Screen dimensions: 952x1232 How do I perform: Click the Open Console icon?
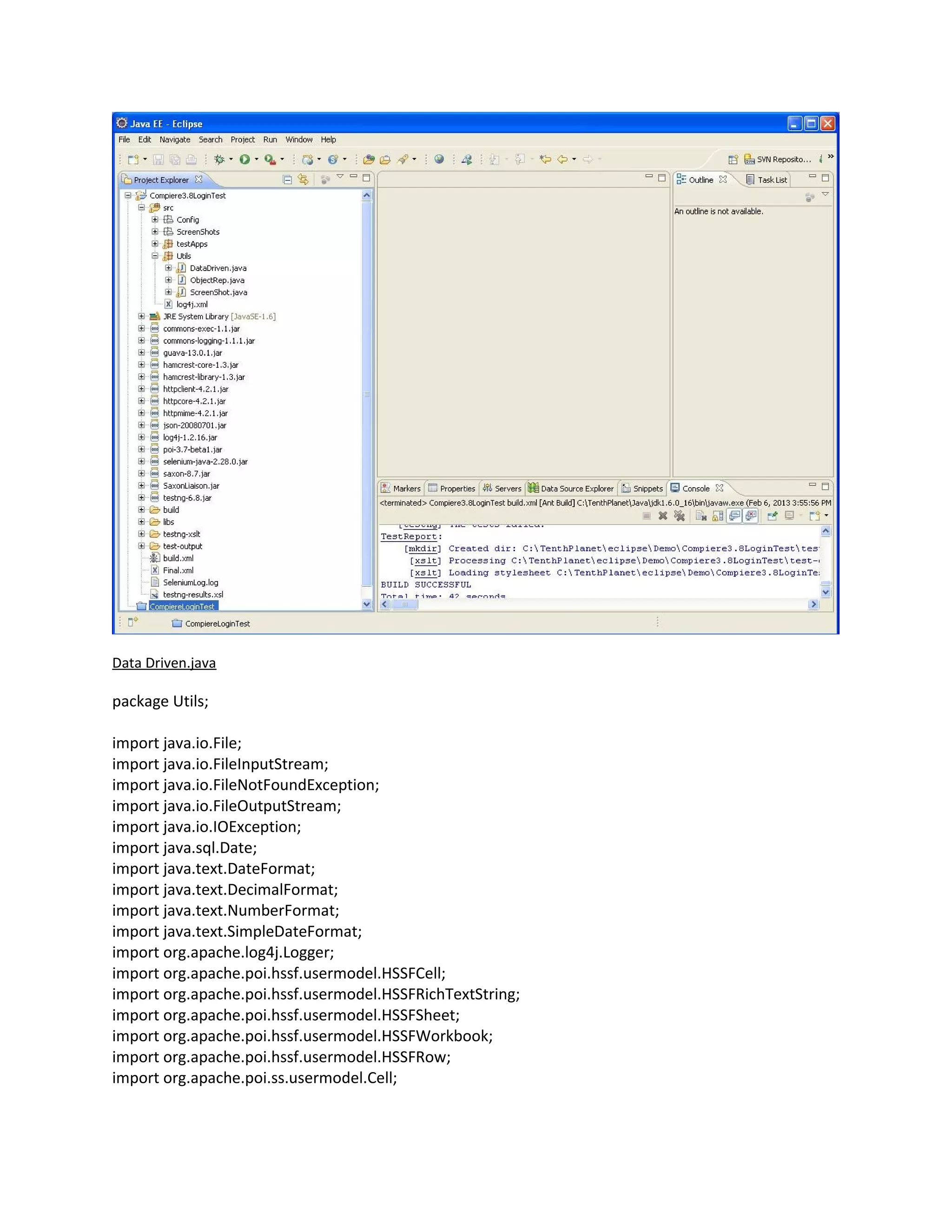(x=814, y=516)
